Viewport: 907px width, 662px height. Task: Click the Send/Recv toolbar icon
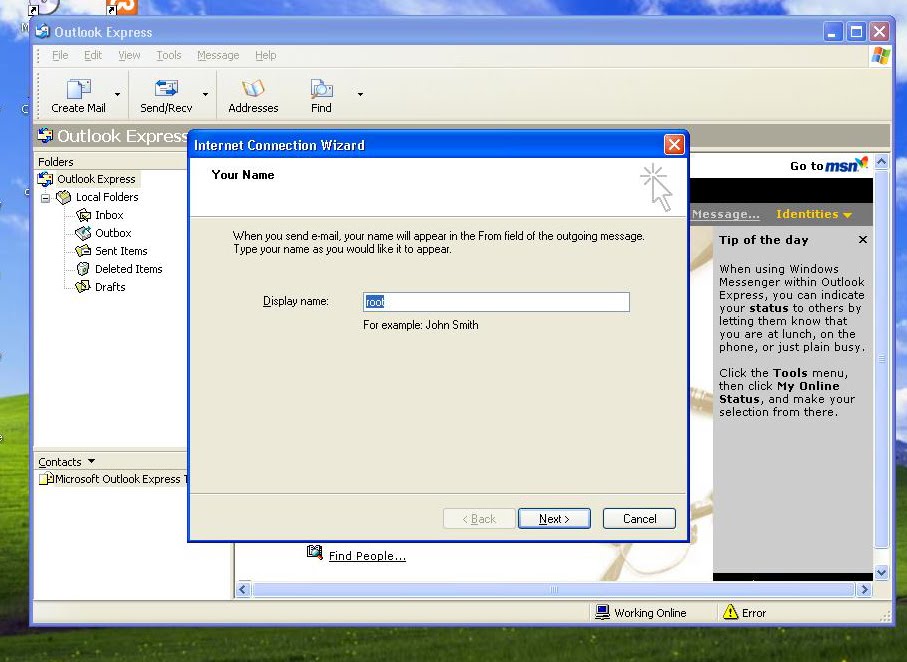(x=166, y=89)
